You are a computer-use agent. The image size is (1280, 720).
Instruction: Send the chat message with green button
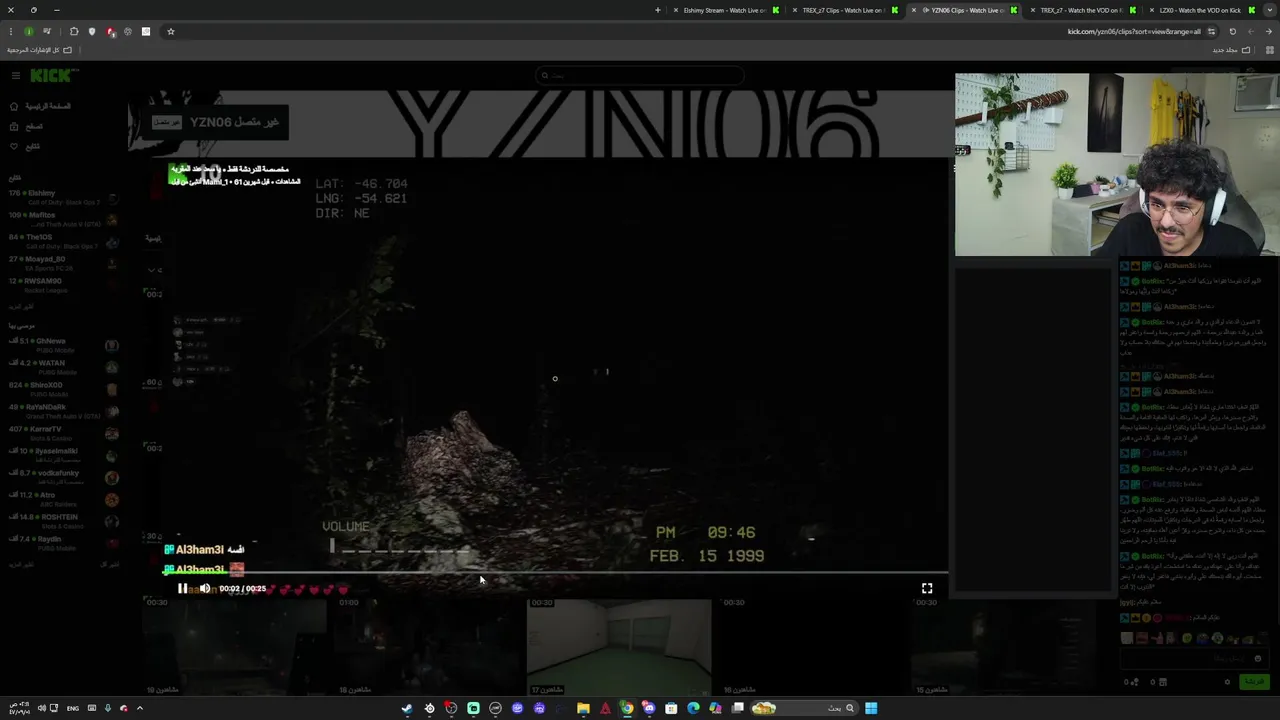pos(1253,682)
